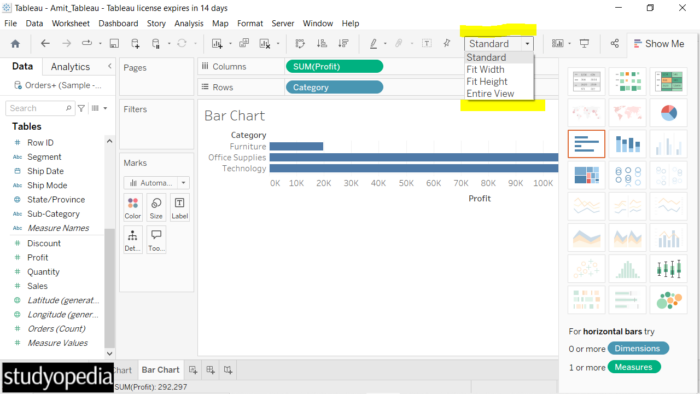Open the show/hide cards icon
This screenshot has width=700, height=394.
pos(558,43)
